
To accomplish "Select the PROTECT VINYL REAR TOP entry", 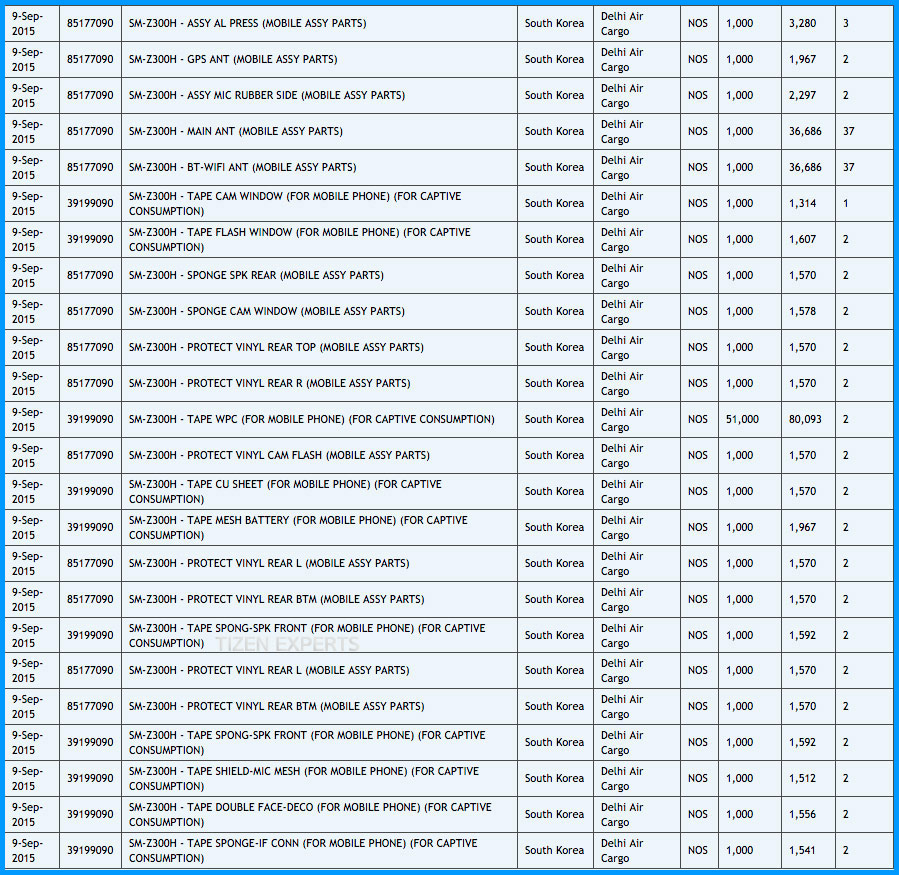I will tap(276, 347).
